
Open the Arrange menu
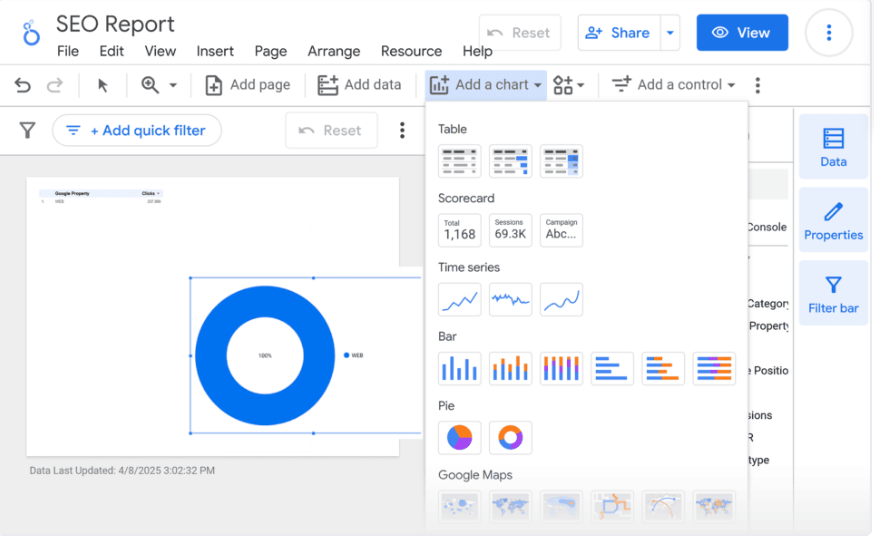pyautogui.click(x=335, y=51)
